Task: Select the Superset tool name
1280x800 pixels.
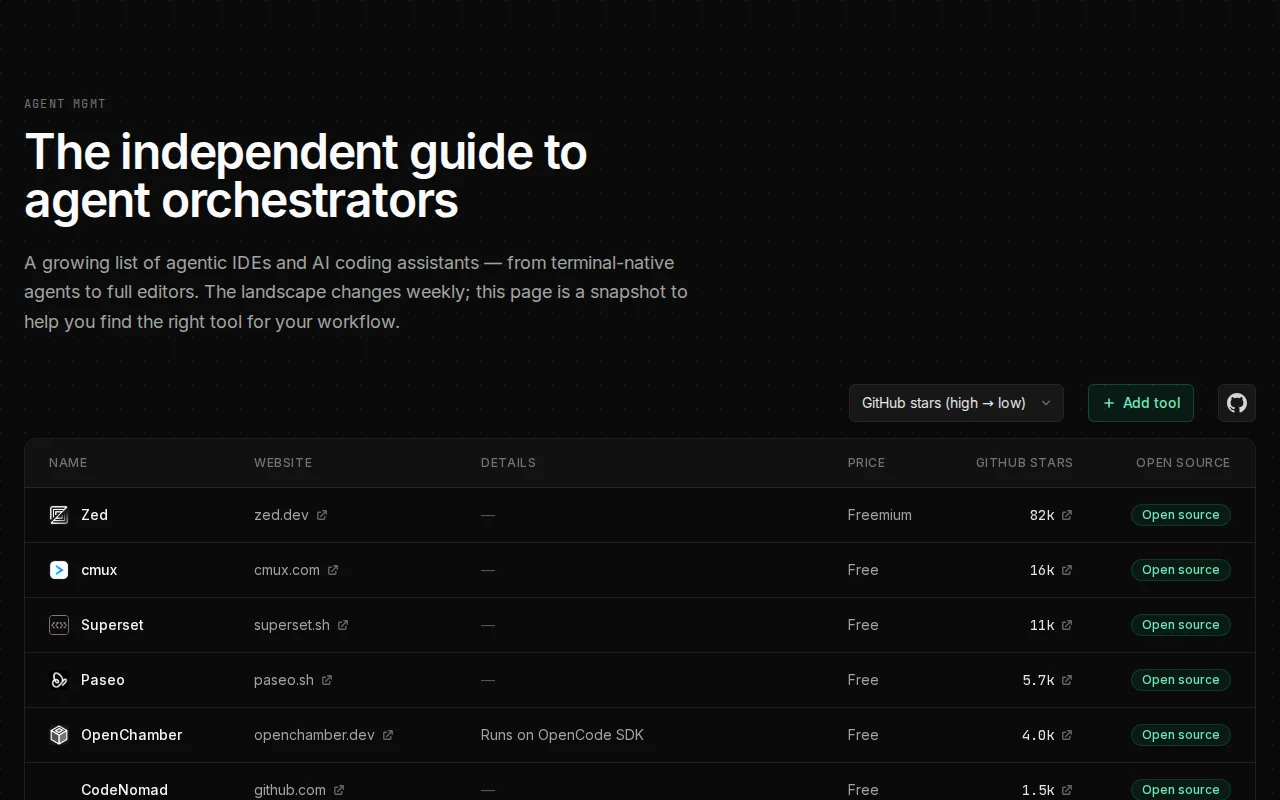Action: 112,625
